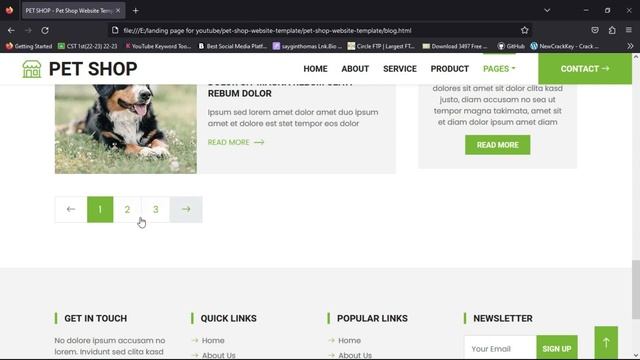Open the YouTube Keyword Tool bookmark

tap(158, 46)
